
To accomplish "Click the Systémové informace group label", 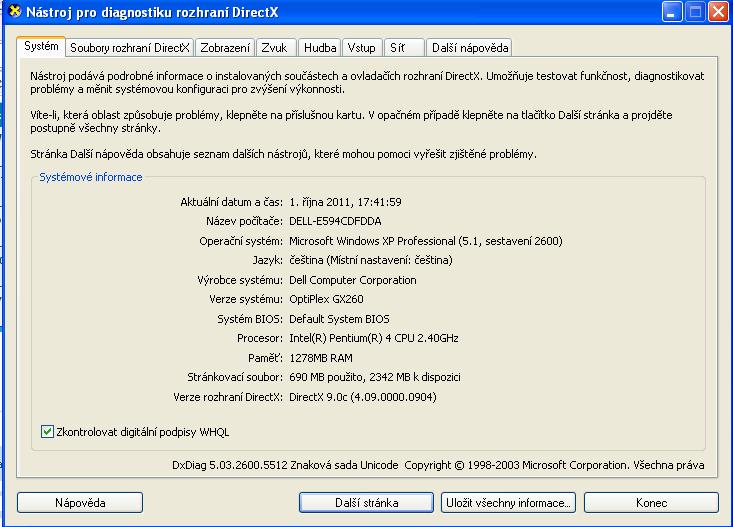I will click(x=91, y=177).
